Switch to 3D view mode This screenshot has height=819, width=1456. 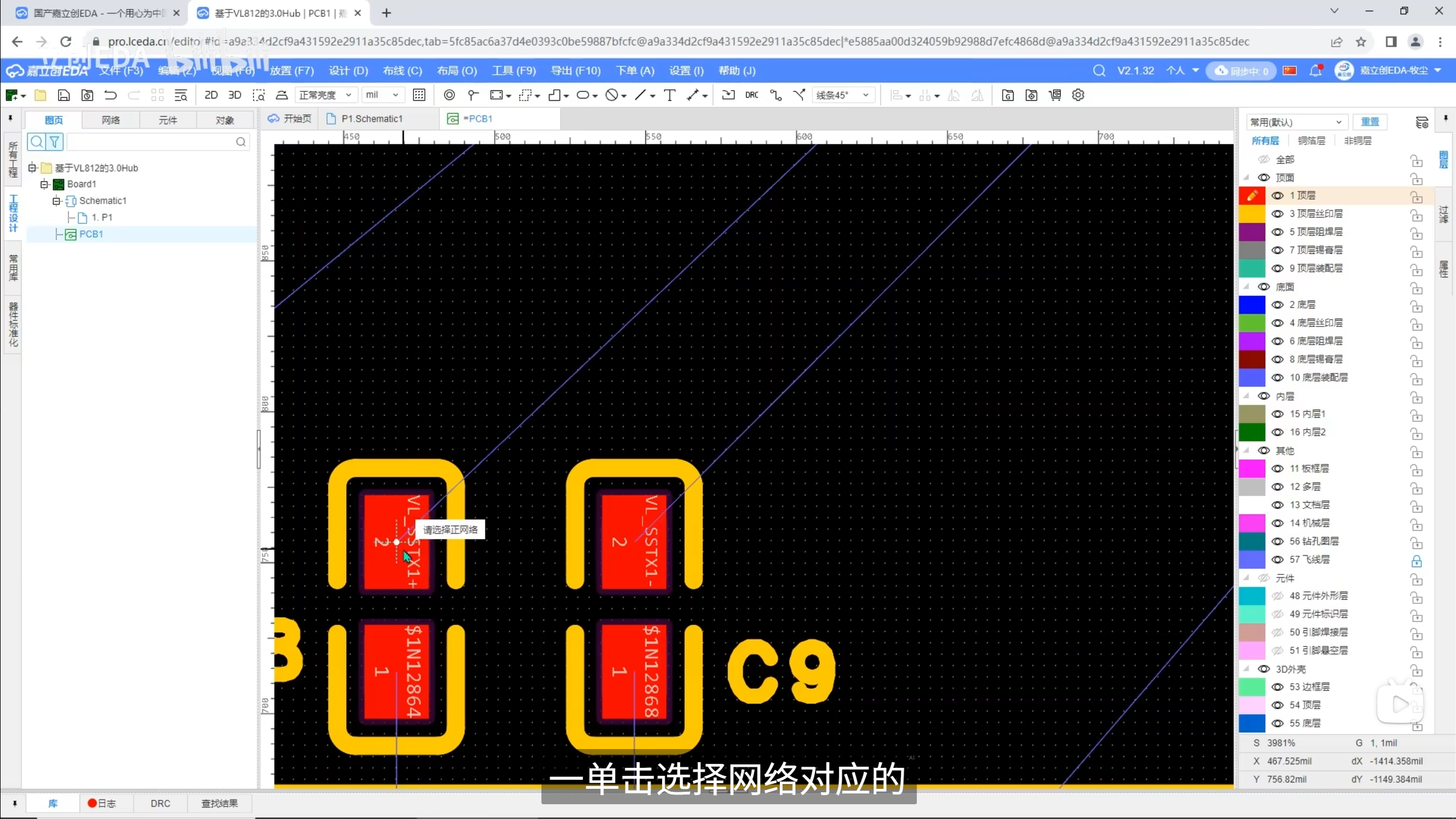234,95
